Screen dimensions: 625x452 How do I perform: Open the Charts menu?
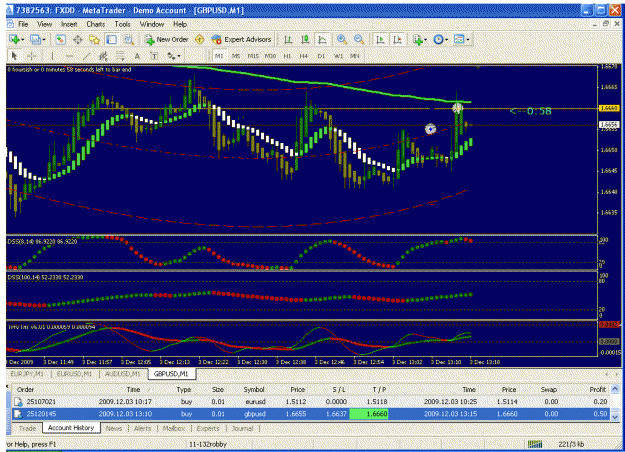[96, 24]
